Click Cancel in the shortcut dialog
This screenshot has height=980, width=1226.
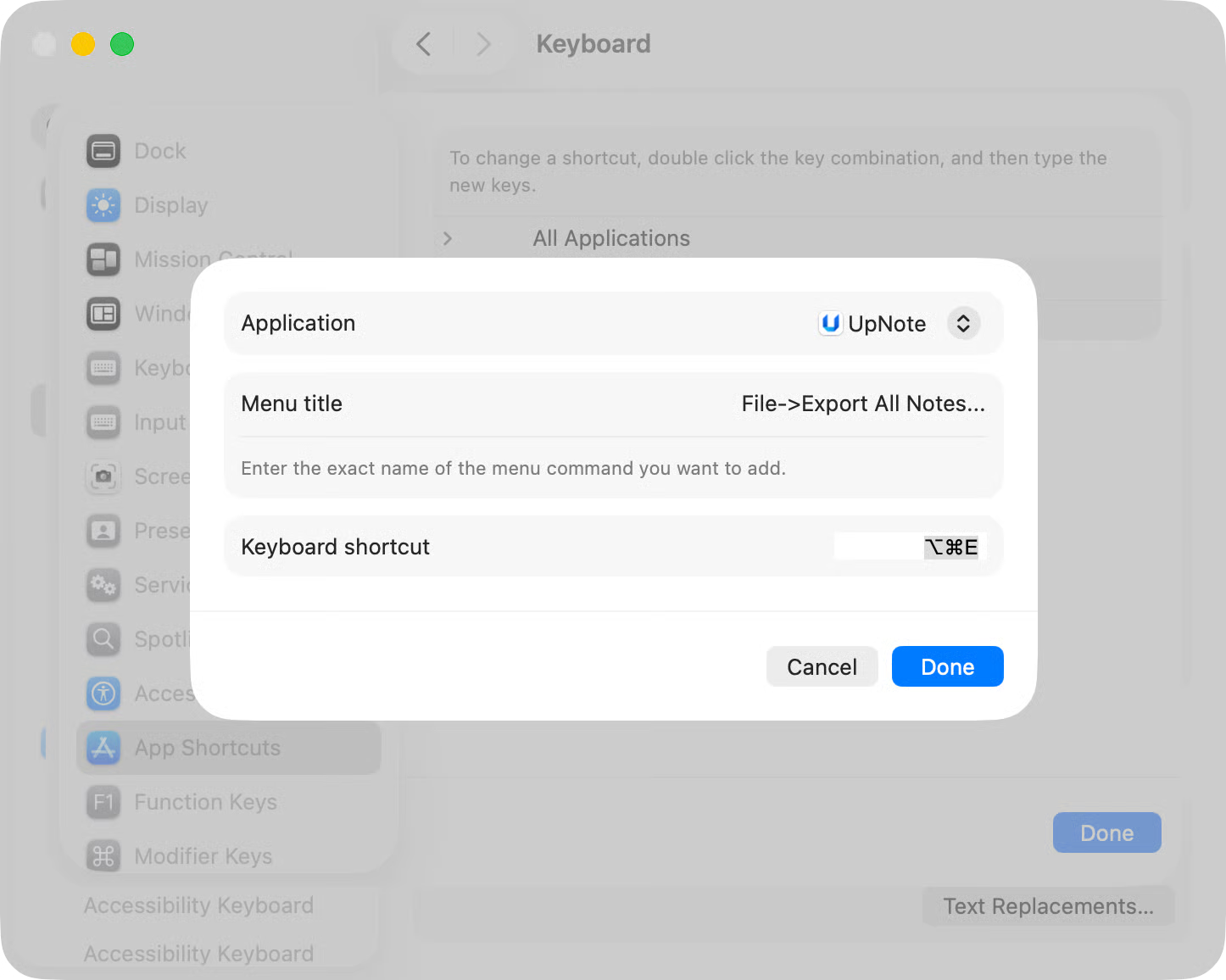click(x=822, y=666)
